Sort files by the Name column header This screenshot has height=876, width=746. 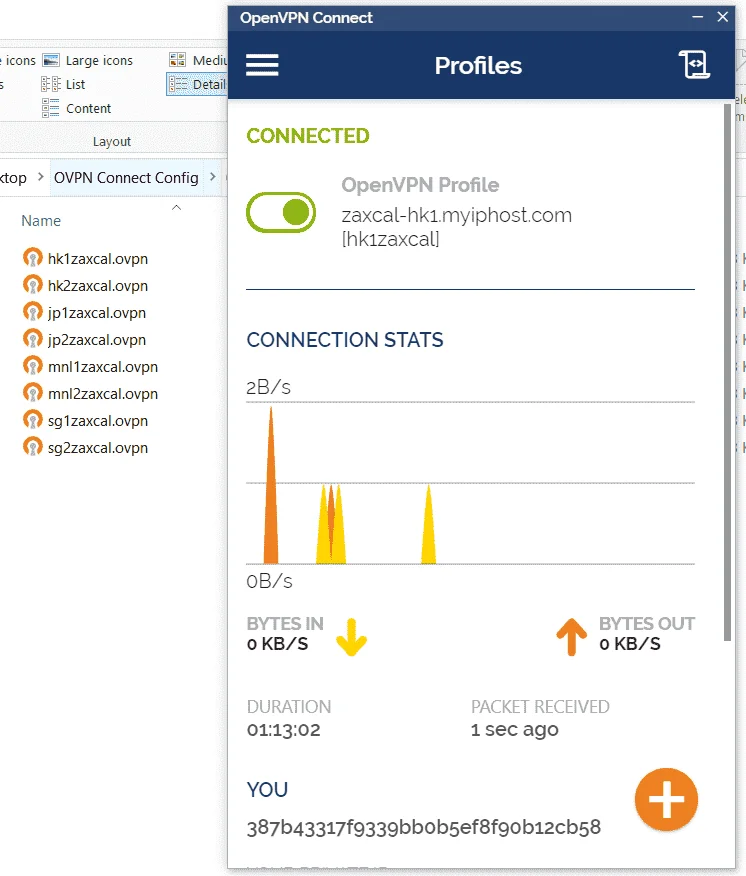tap(41, 221)
